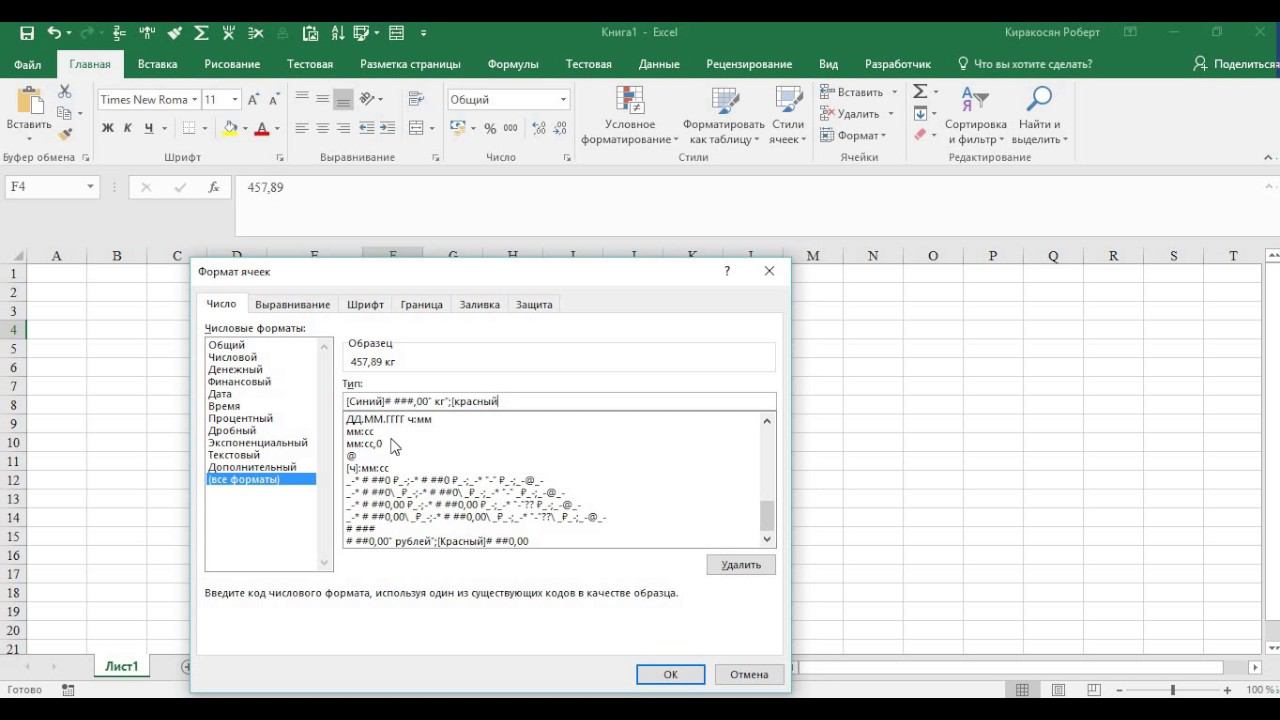Click OK in Format Cells dialog
Image resolution: width=1280 pixels, height=720 pixels.
coord(670,674)
